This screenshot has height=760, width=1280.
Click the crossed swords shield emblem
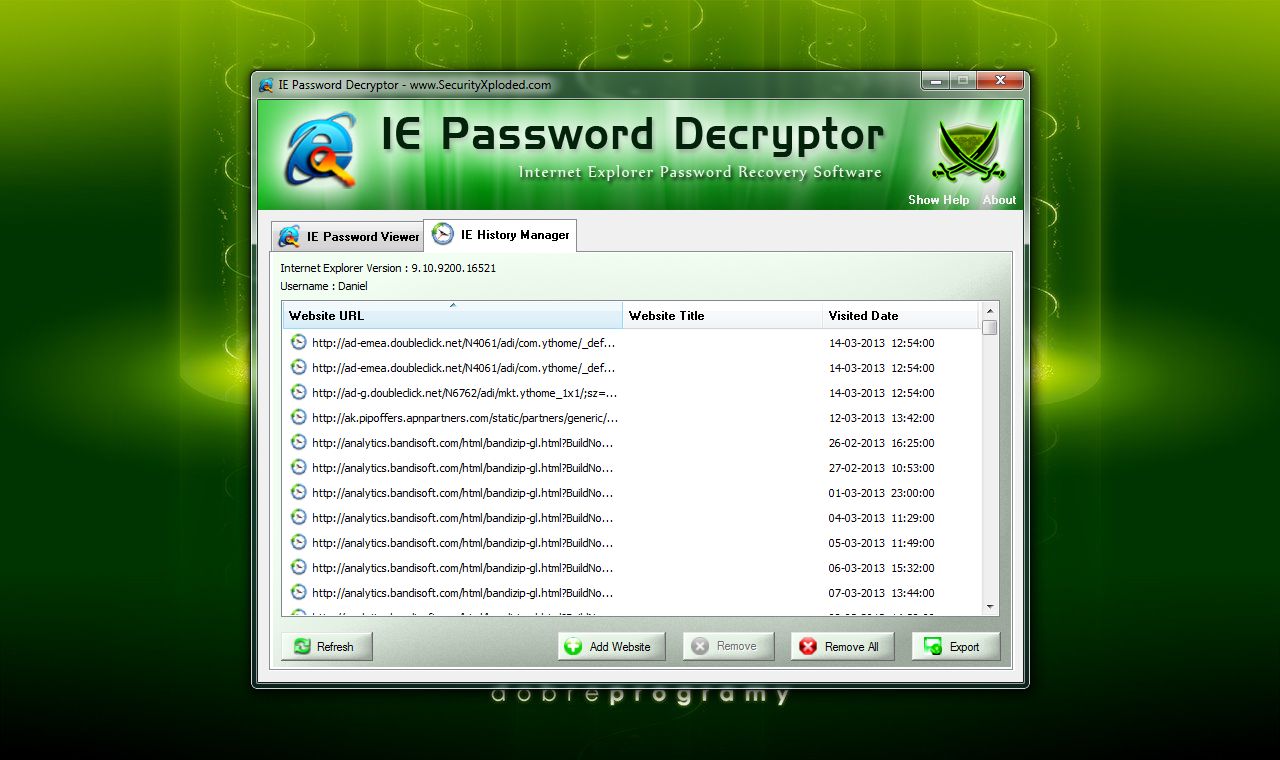tap(968, 151)
